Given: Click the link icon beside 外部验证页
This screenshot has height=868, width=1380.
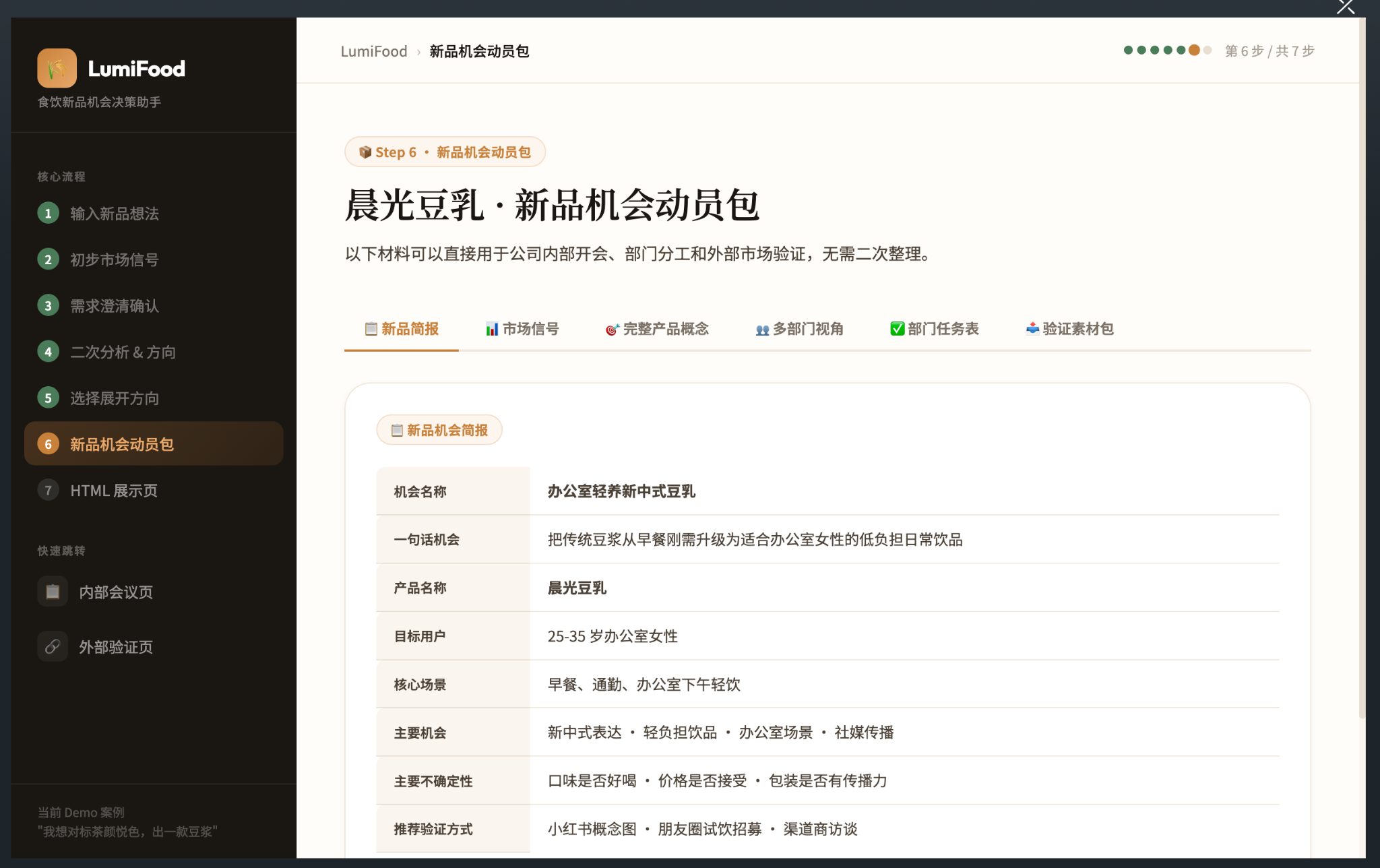Looking at the screenshot, I should tap(53, 647).
